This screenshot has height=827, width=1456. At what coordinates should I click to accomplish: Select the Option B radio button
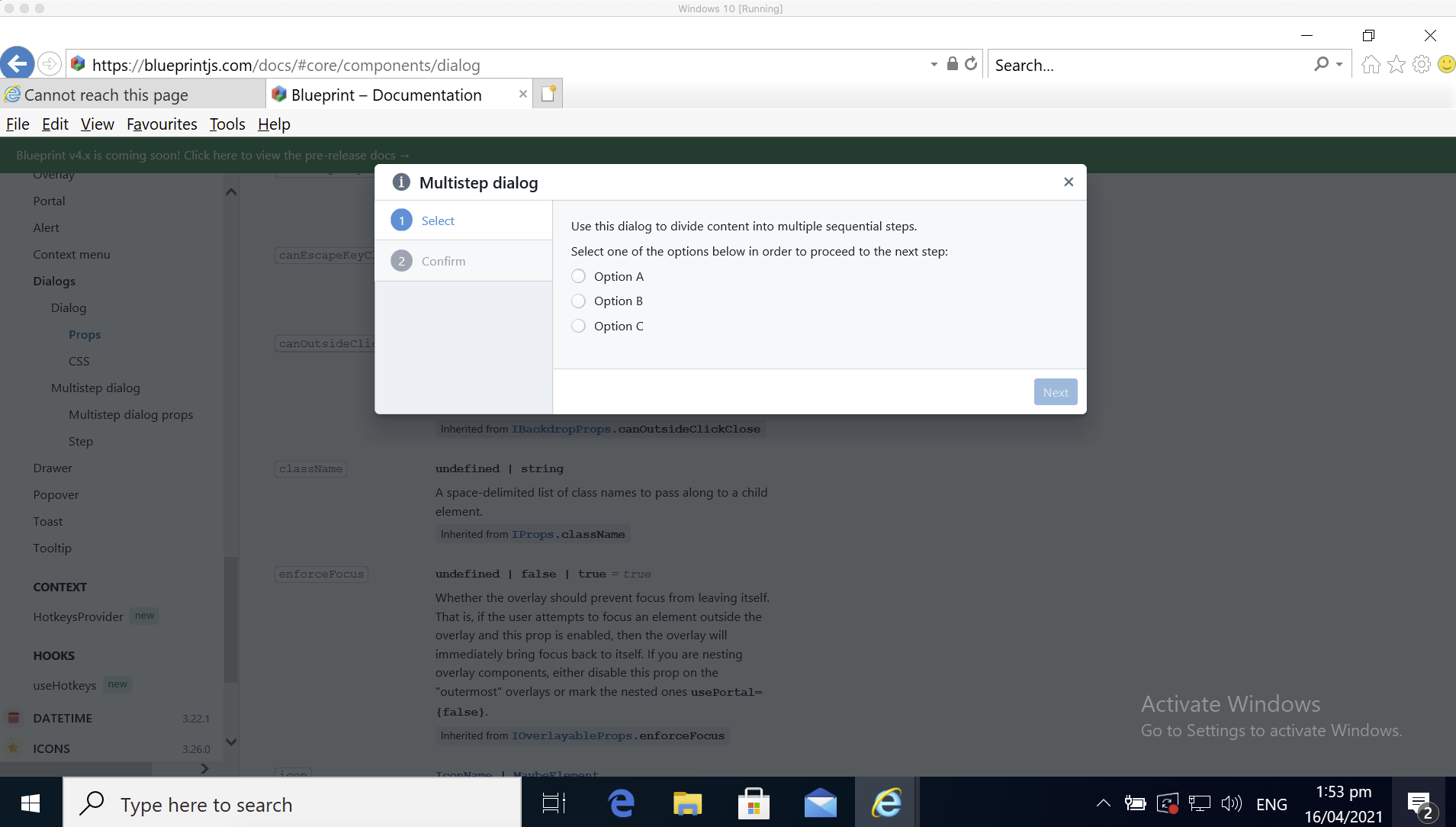point(578,301)
